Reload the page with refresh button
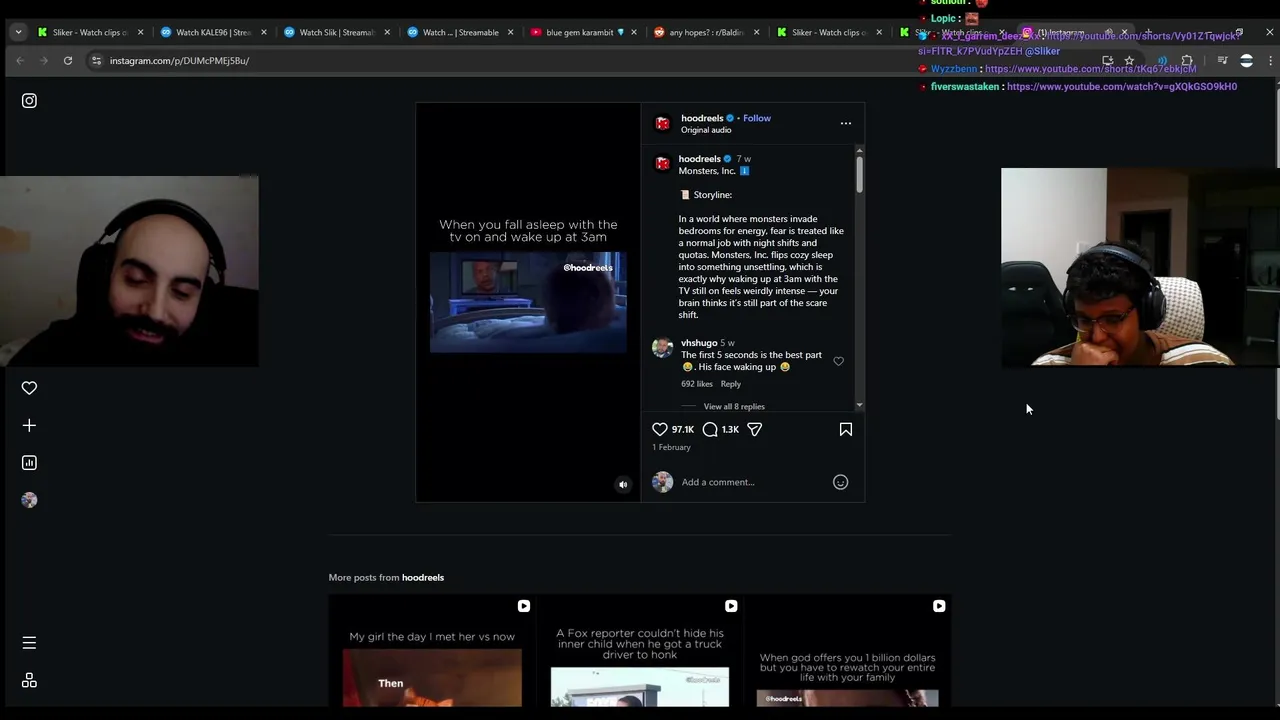This screenshot has width=1280, height=720. pos(68,60)
